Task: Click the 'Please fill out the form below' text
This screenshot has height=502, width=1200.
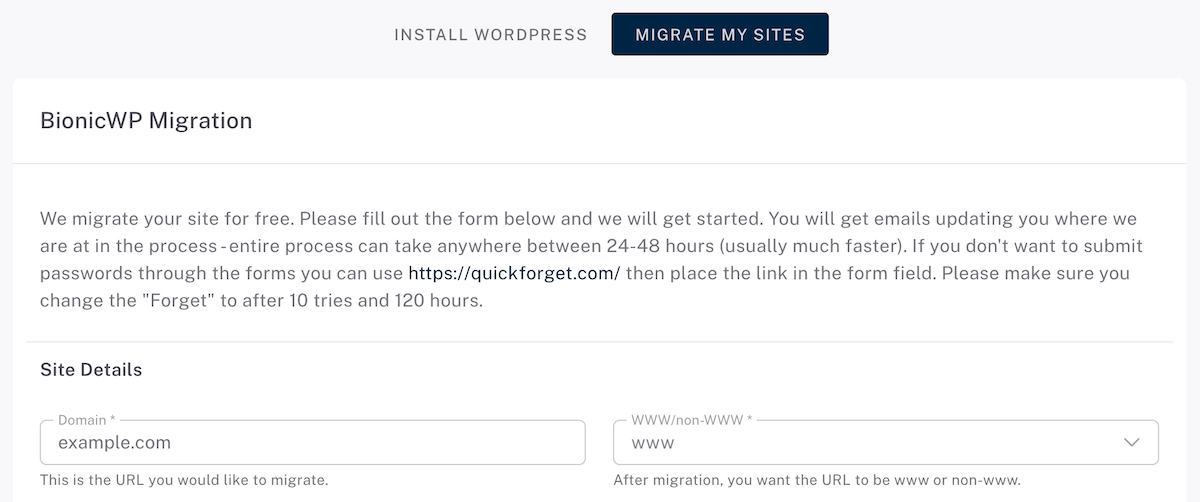Action: pyautogui.click(x=423, y=219)
